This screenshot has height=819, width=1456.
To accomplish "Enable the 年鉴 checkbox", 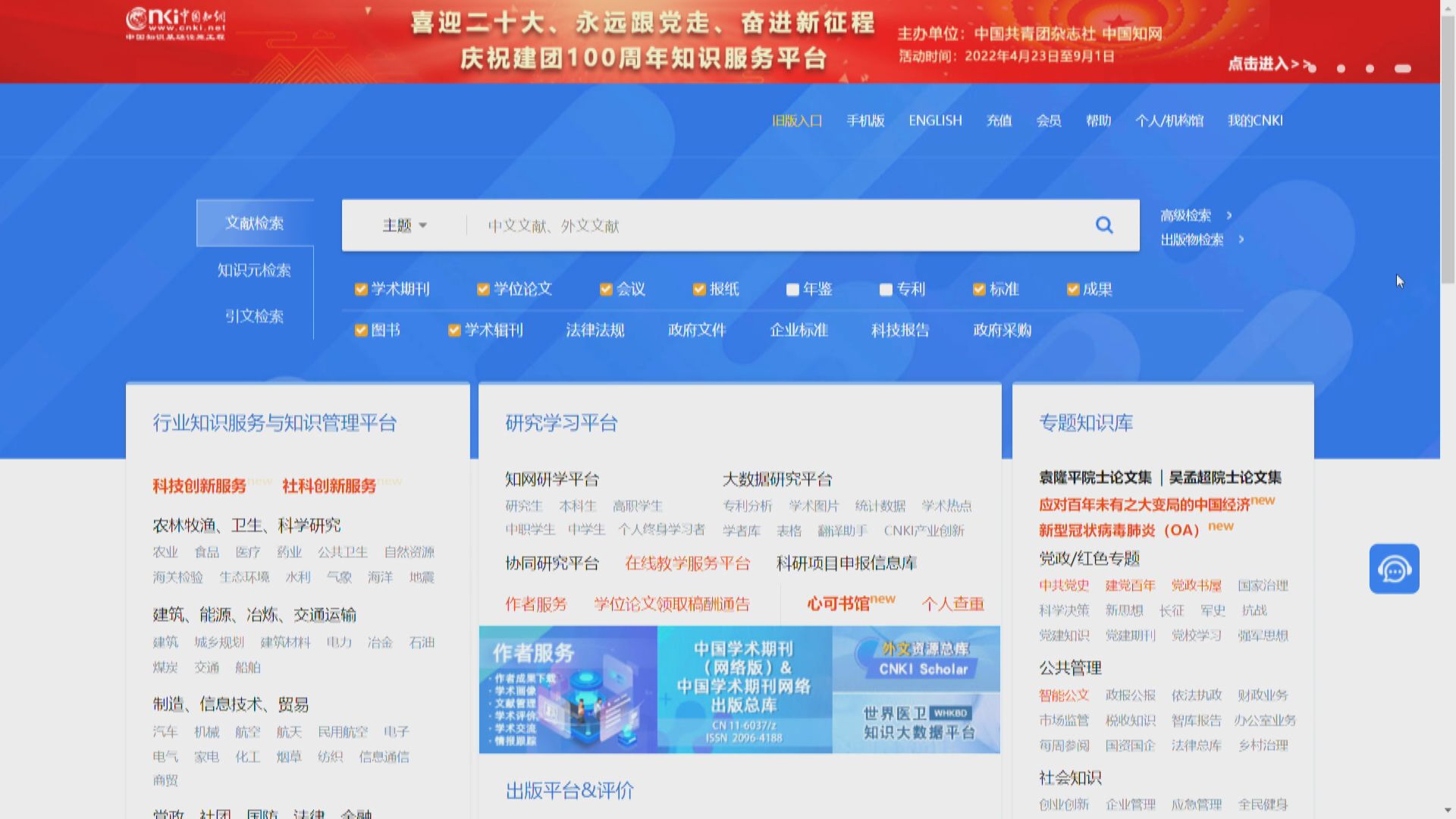I will click(x=792, y=290).
